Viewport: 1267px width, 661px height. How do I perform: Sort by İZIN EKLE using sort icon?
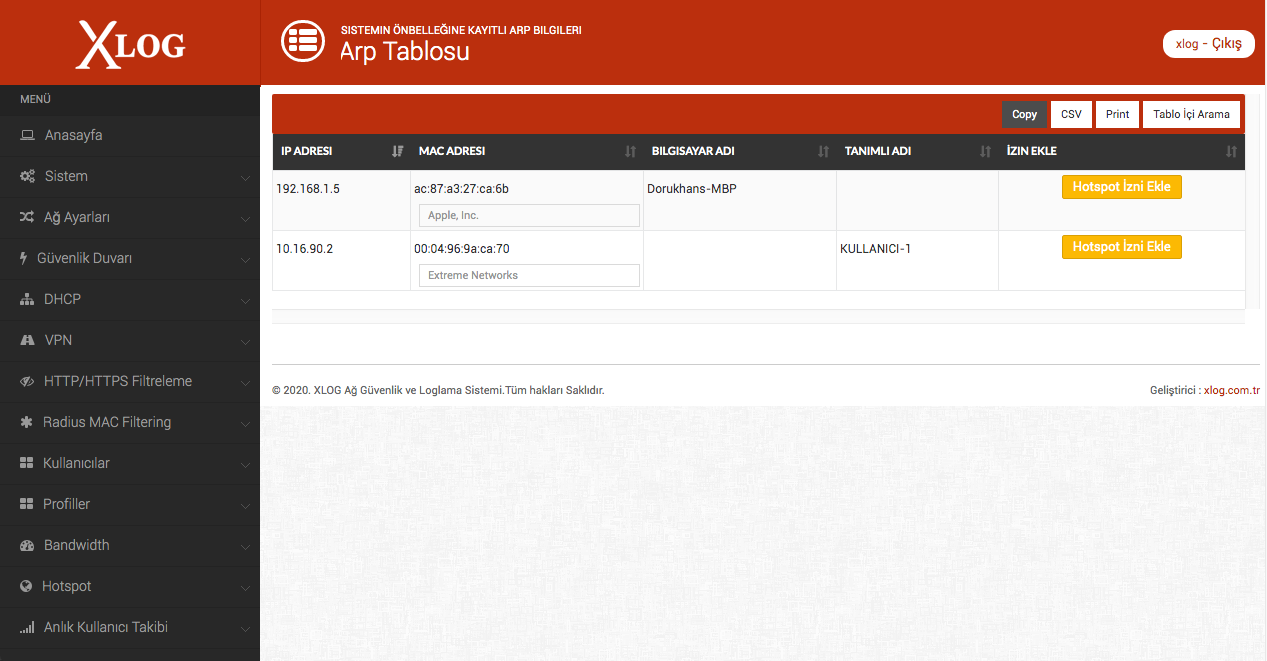1231,151
